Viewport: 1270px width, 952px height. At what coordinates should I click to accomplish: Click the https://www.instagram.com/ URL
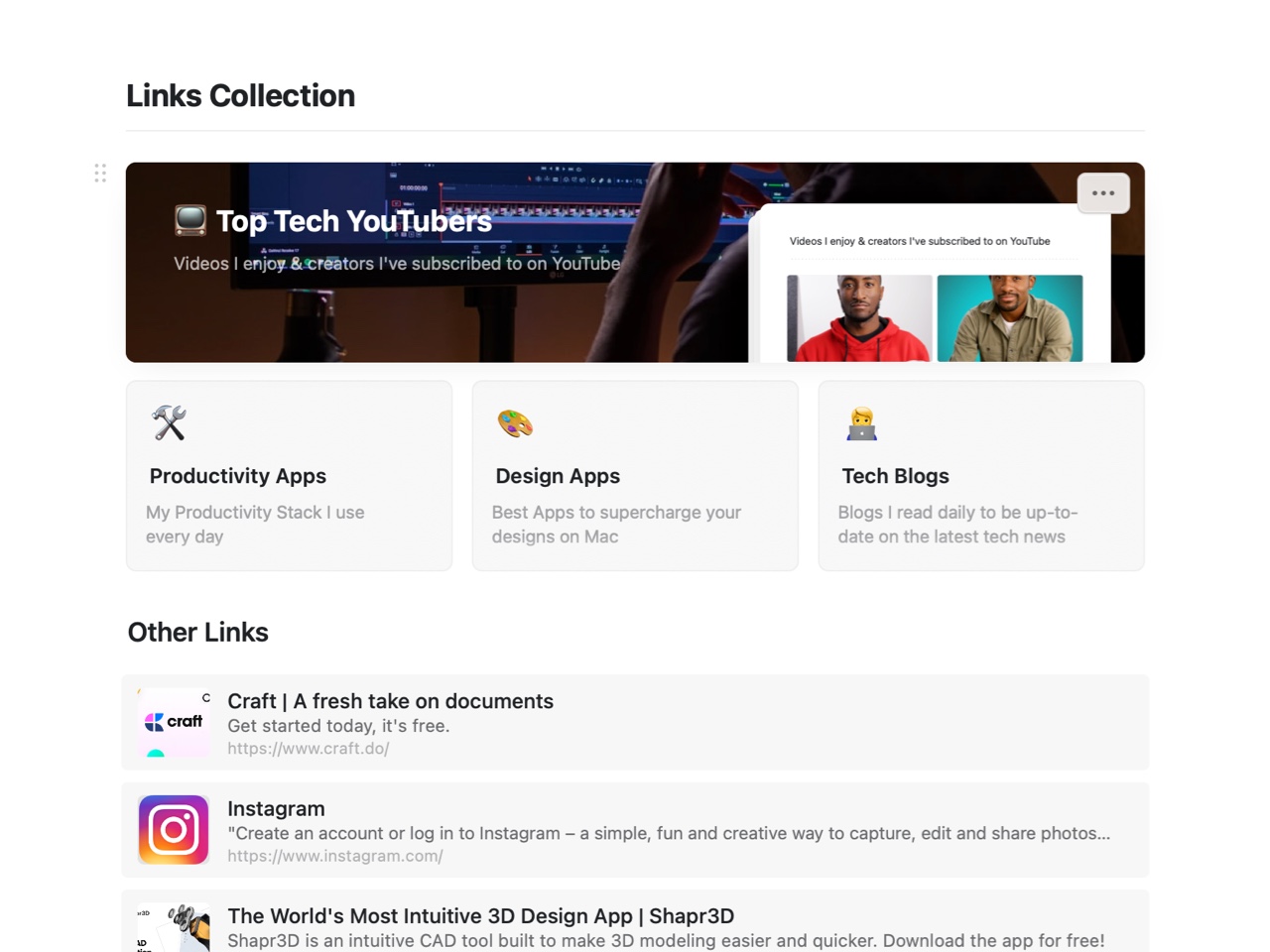[x=334, y=856]
